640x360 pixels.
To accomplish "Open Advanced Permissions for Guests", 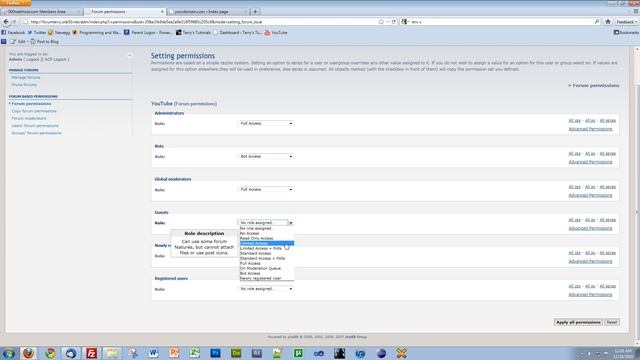I will click(590, 228).
